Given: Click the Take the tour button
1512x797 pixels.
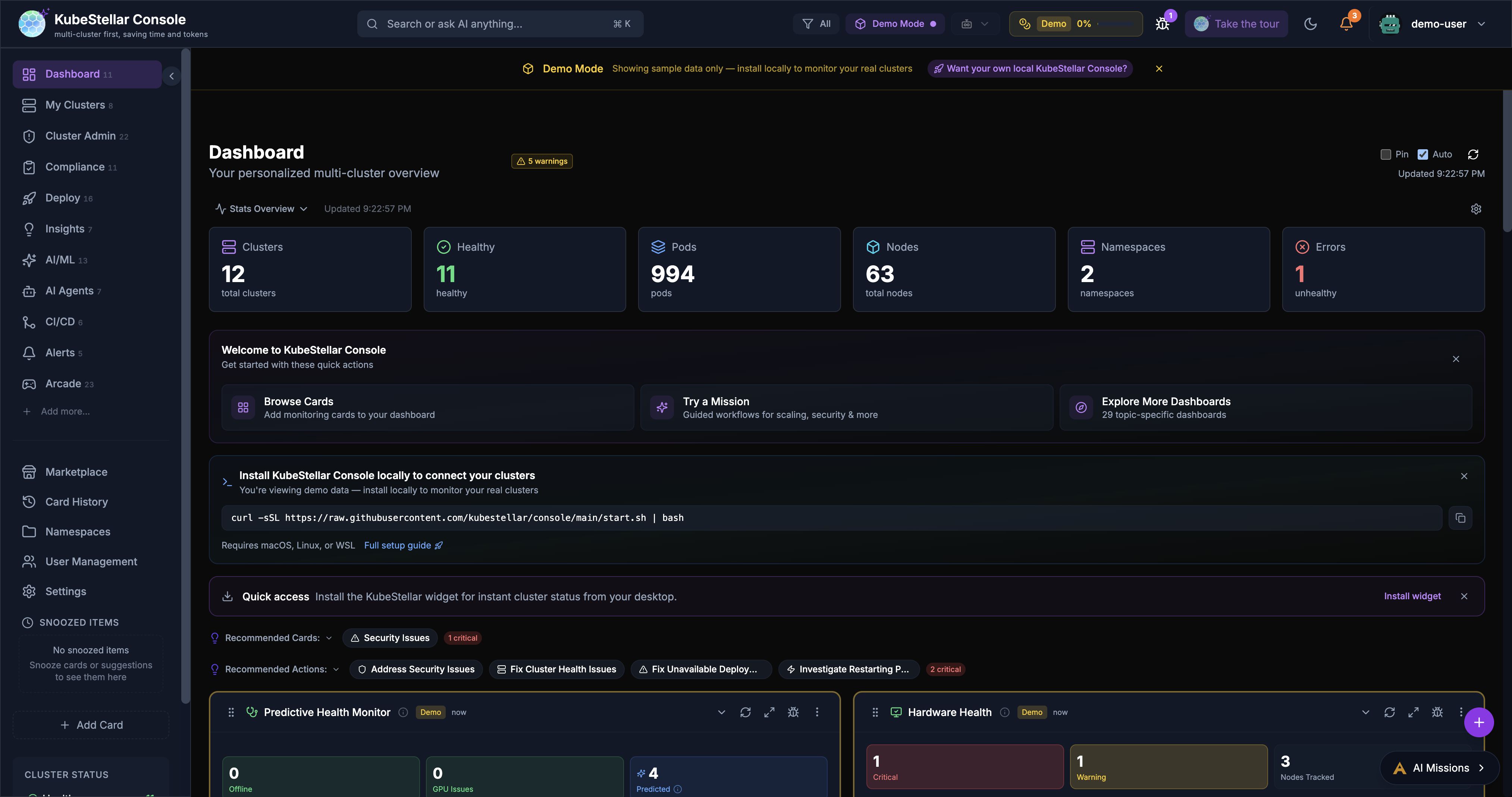Looking at the screenshot, I should click(1236, 24).
